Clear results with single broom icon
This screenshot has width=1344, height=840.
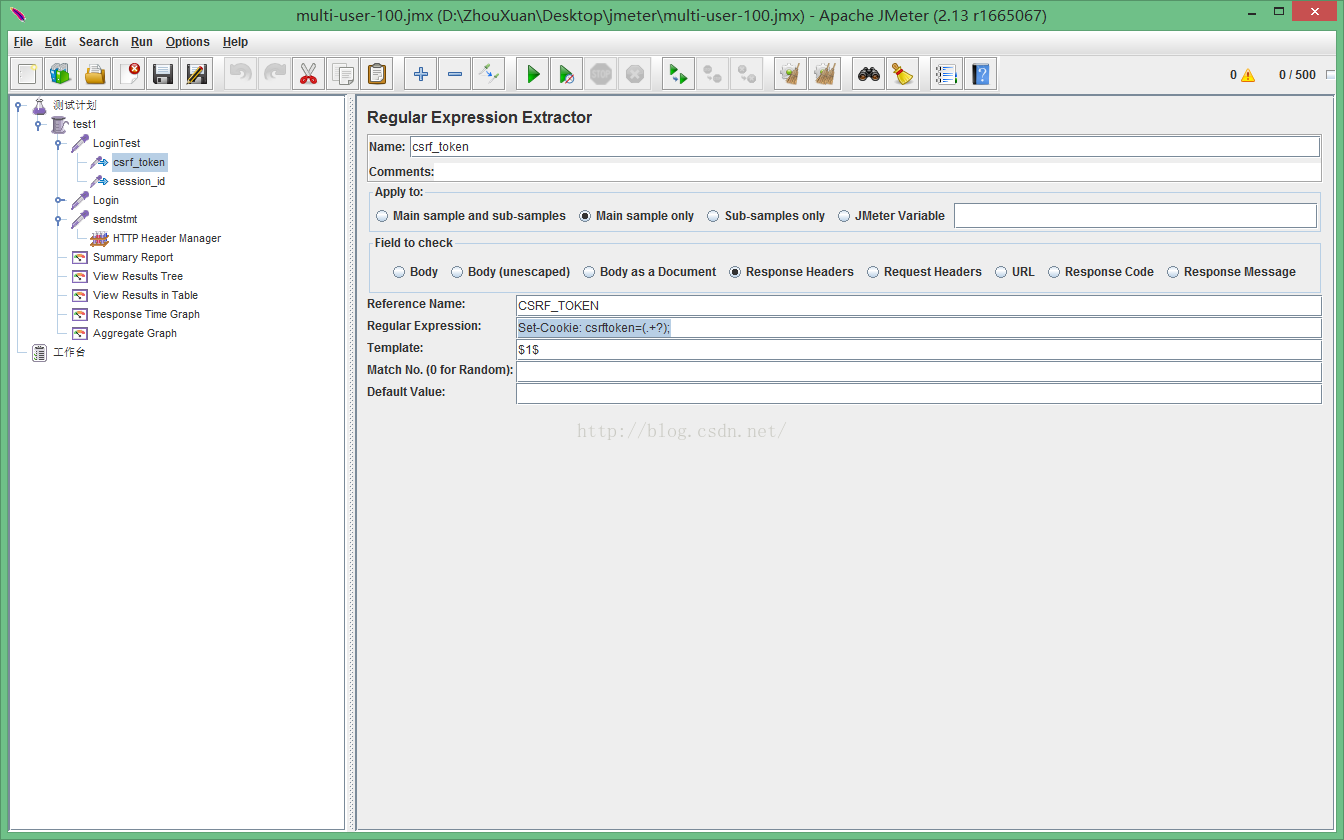click(791, 74)
